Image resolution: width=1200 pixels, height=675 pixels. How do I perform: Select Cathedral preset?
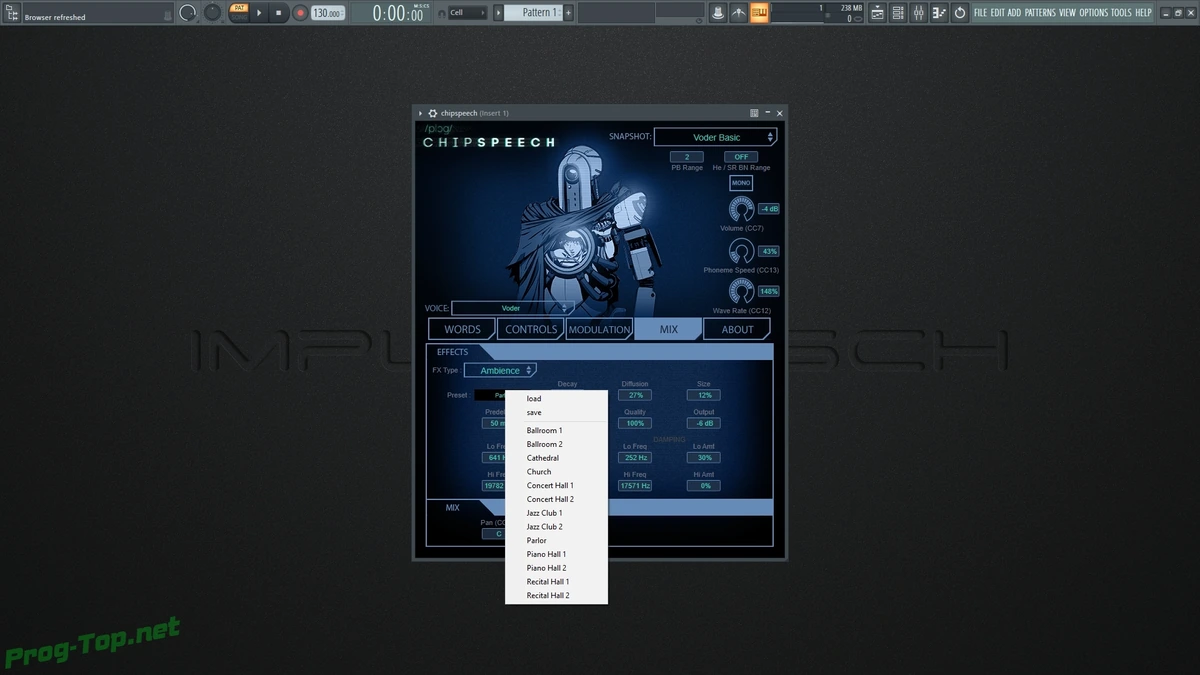point(556,458)
